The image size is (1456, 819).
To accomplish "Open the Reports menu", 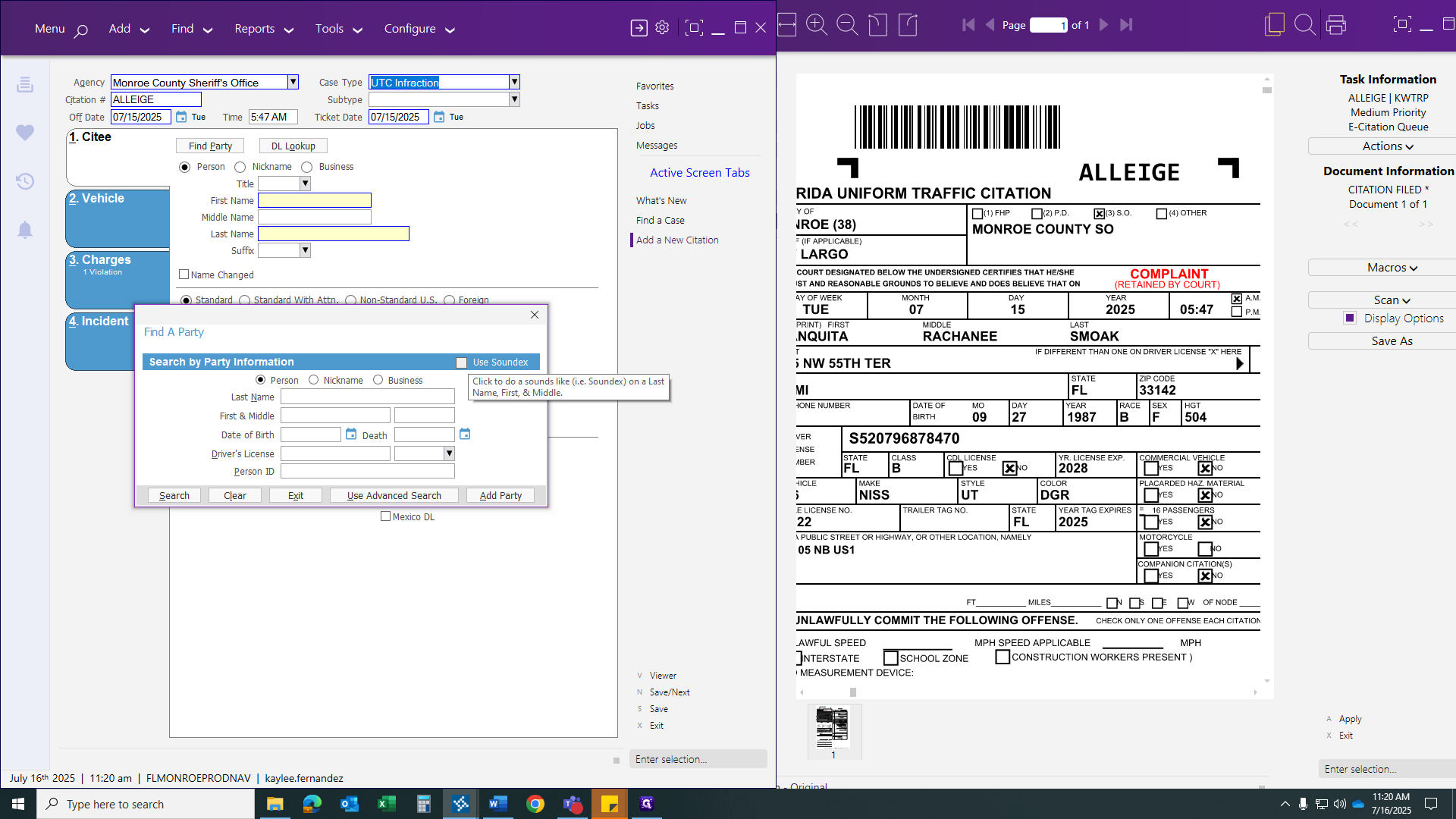I will coord(263,29).
